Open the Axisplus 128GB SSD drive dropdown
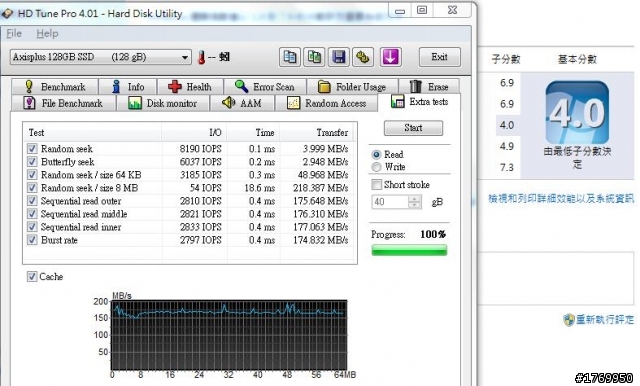The width and height of the screenshot is (640, 386). [x=101, y=57]
